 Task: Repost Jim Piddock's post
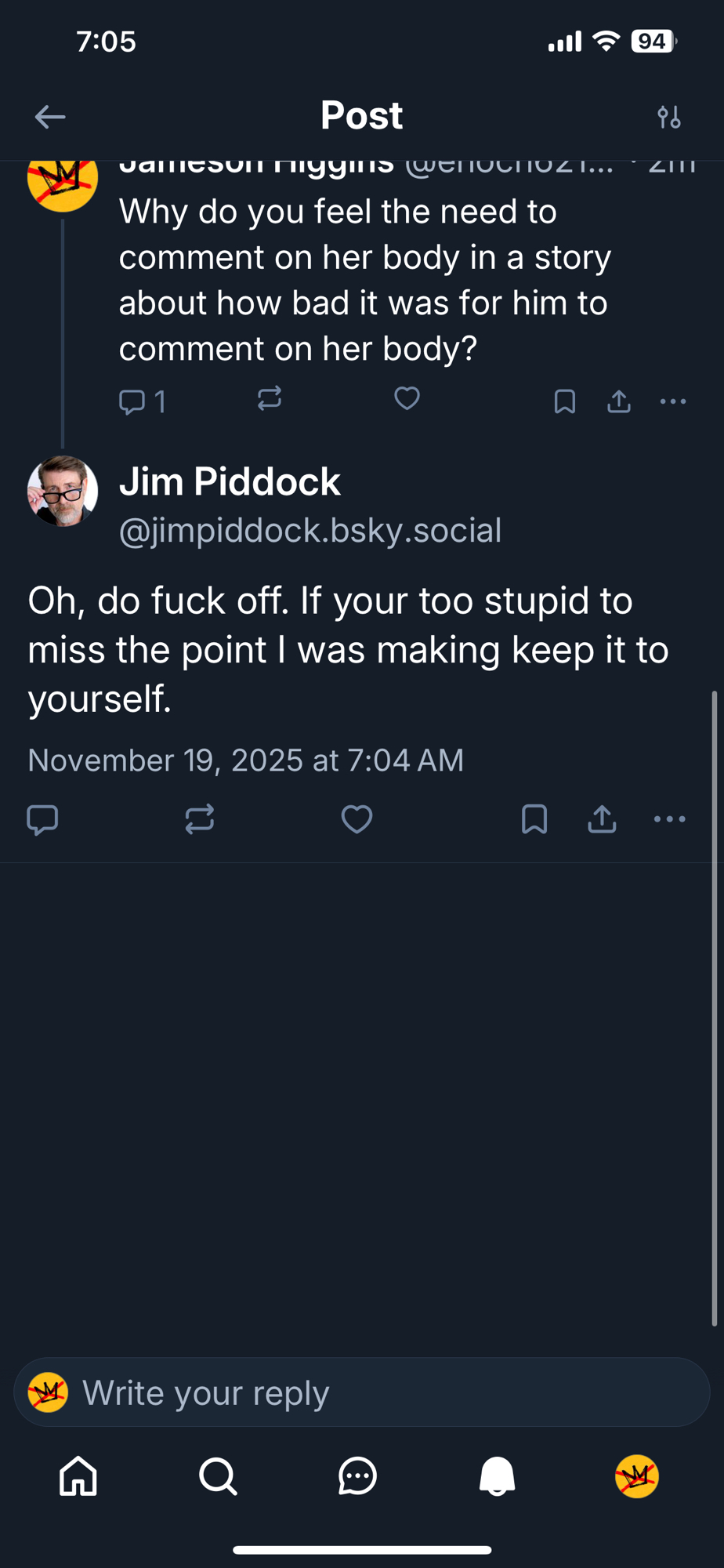(199, 819)
